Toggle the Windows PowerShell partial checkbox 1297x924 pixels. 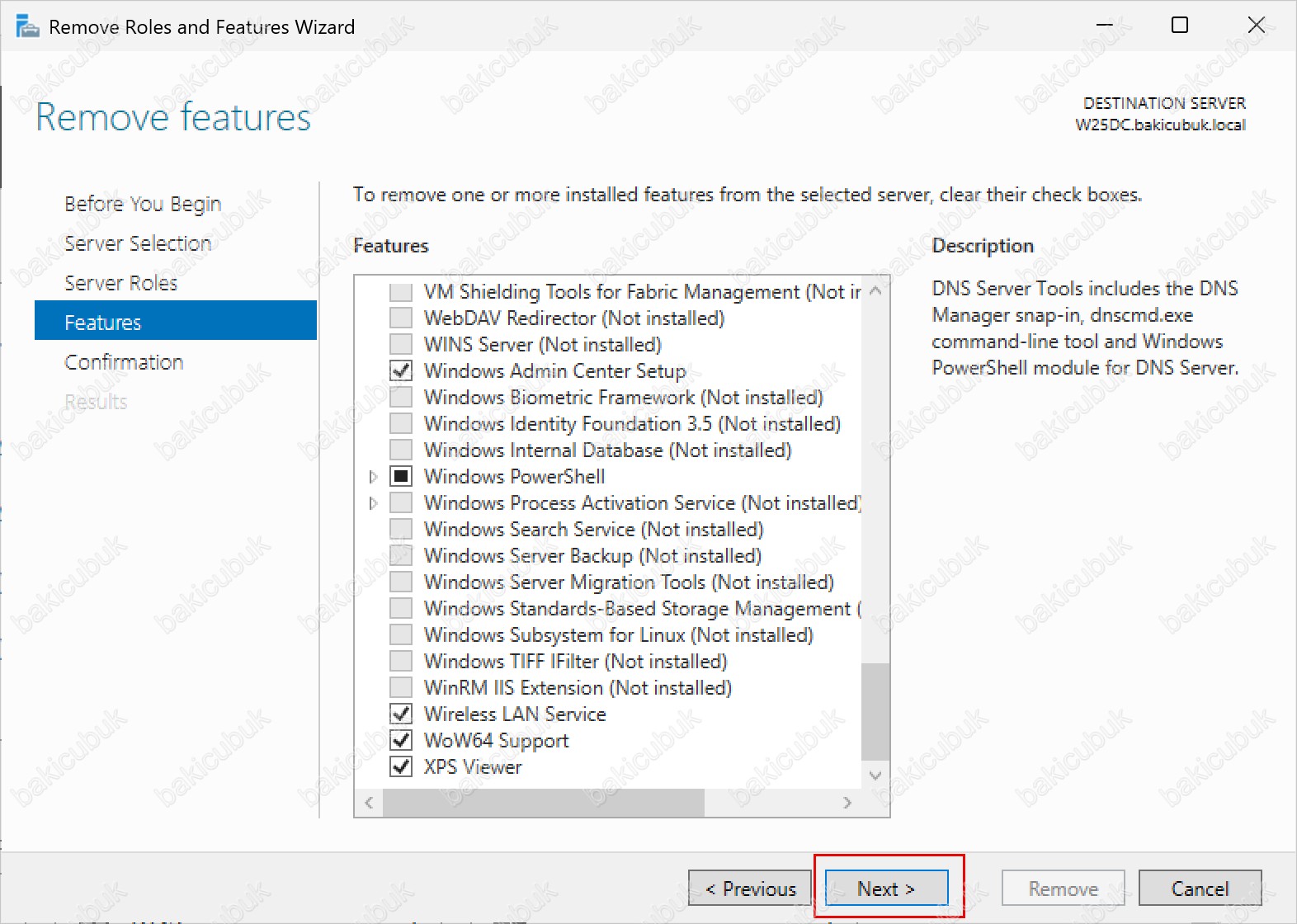click(401, 477)
